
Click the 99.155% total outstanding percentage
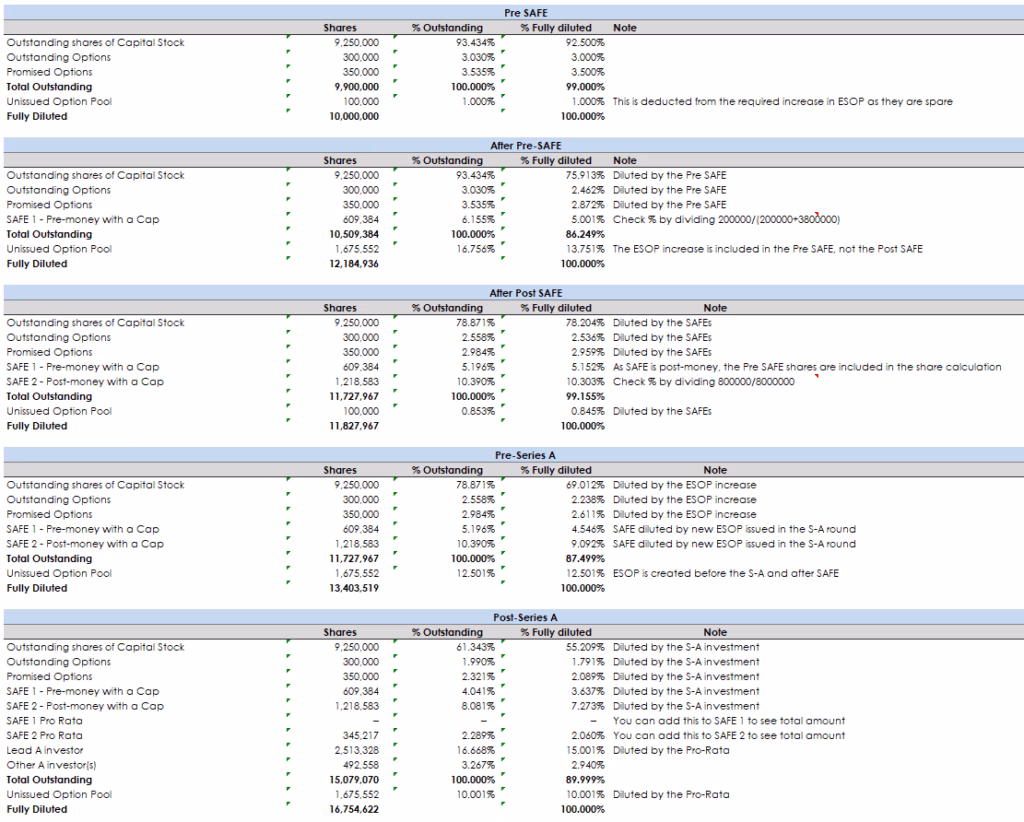click(584, 396)
